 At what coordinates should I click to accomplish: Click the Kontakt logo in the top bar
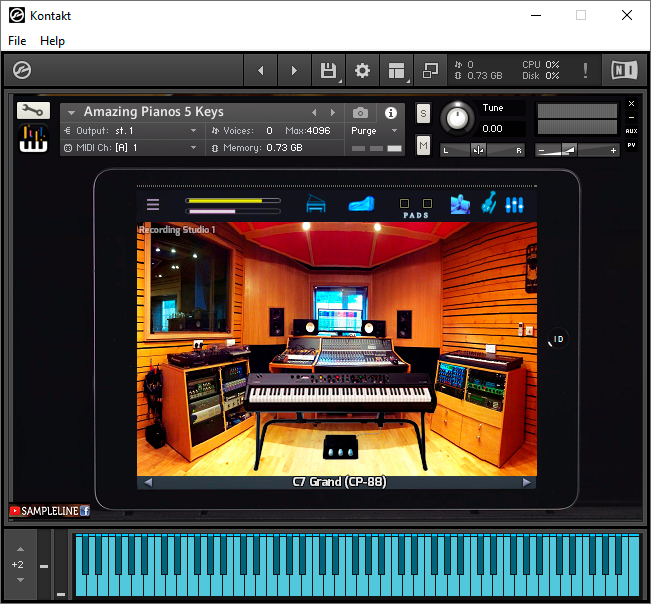[22, 70]
